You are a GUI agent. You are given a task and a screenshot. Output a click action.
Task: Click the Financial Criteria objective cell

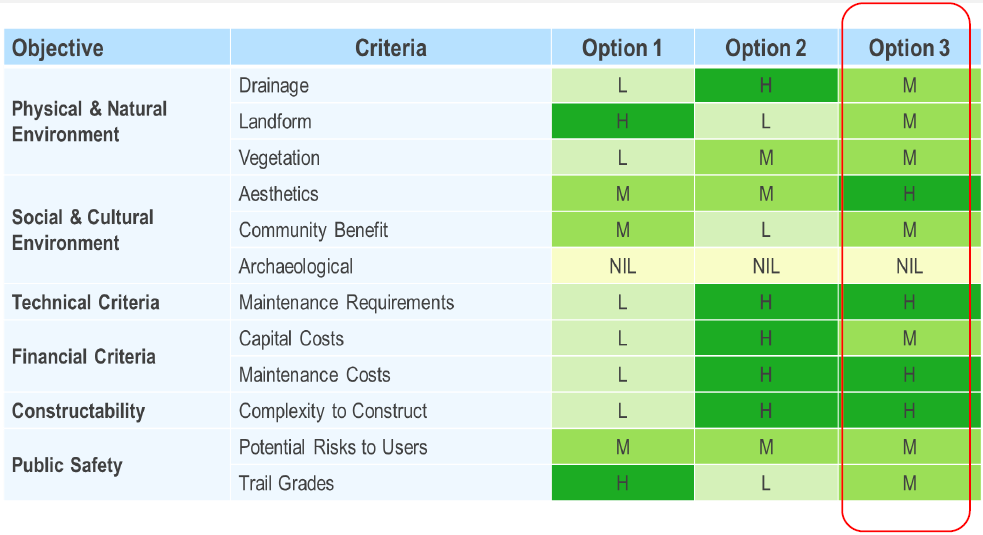point(83,357)
